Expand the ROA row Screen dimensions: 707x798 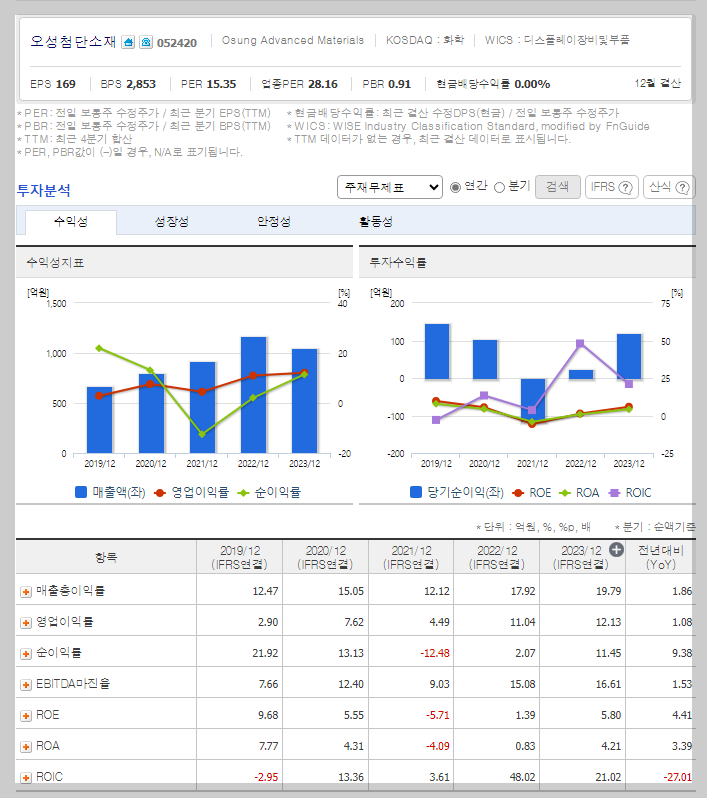coord(26,747)
